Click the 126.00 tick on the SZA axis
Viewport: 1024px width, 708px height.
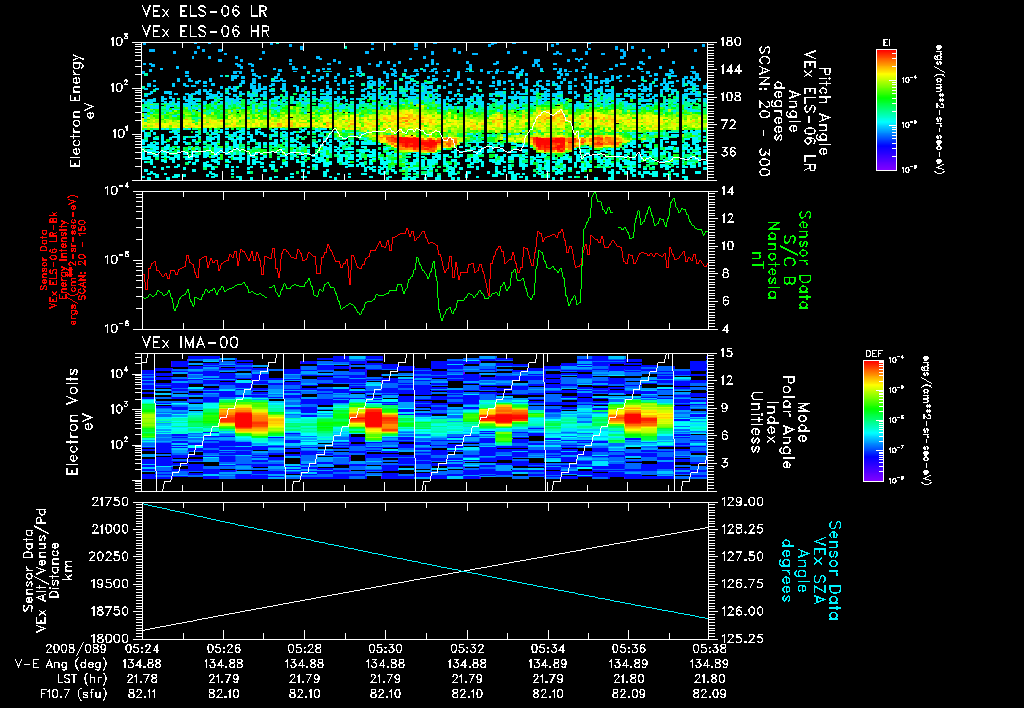(741, 611)
